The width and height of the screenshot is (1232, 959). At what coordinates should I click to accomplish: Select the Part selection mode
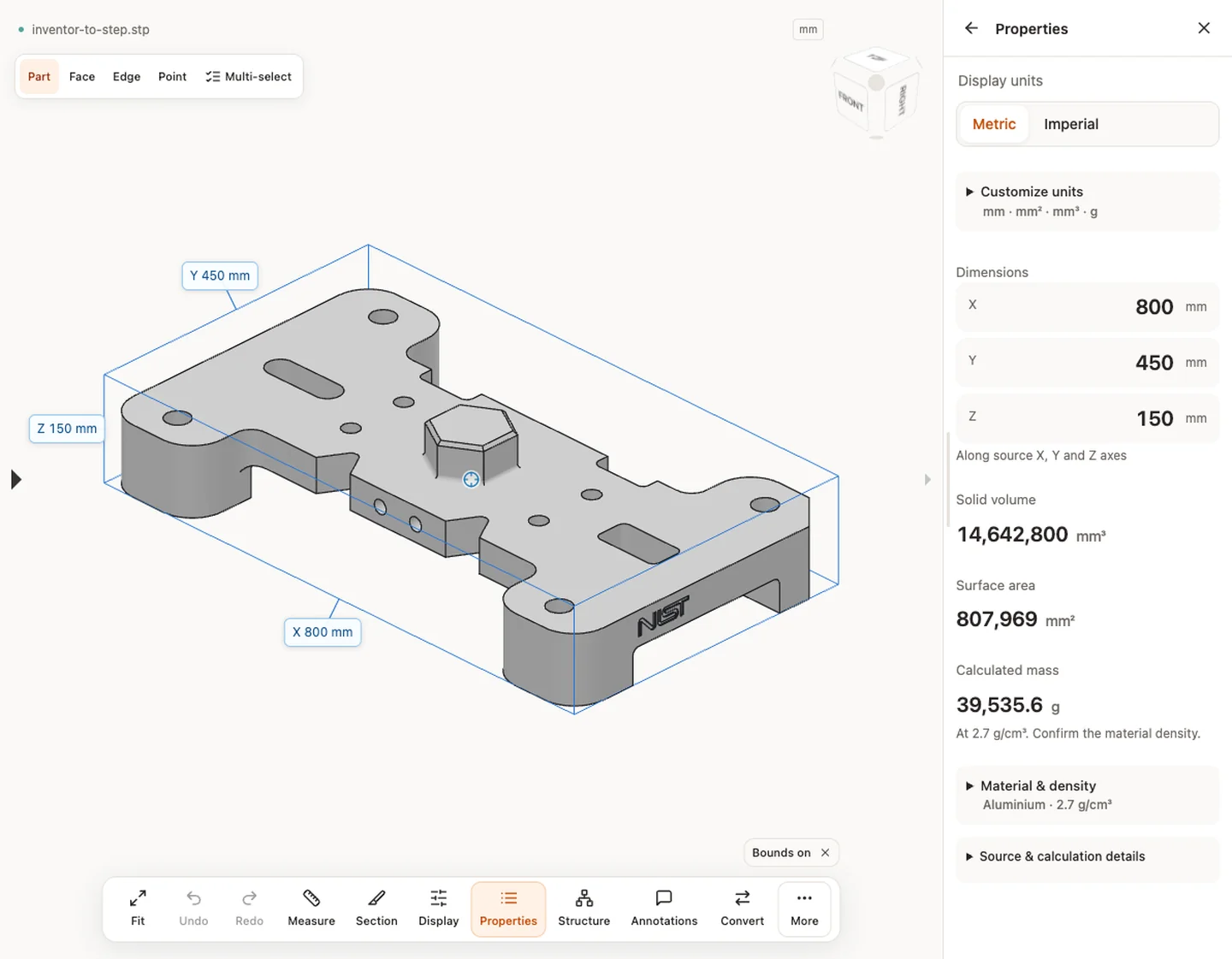coord(39,77)
